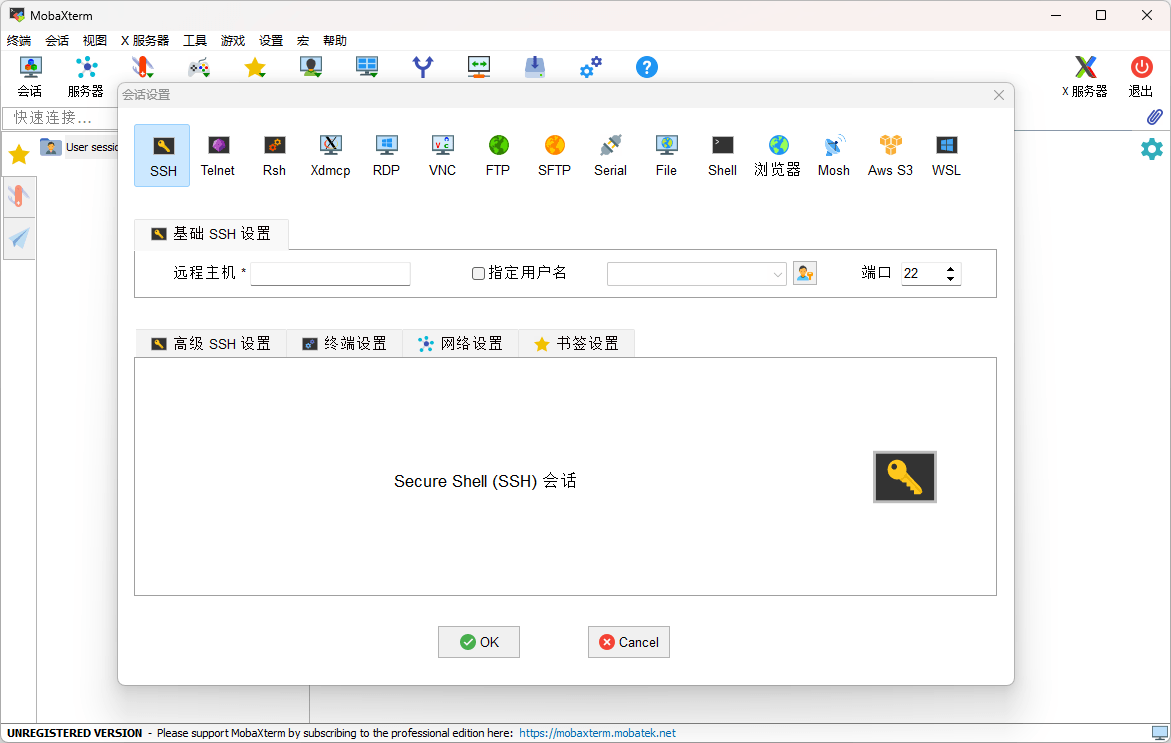The height and width of the screenshot is (743, 1171).
Task: Pick the Serial session type
Action: pos(610,155)
